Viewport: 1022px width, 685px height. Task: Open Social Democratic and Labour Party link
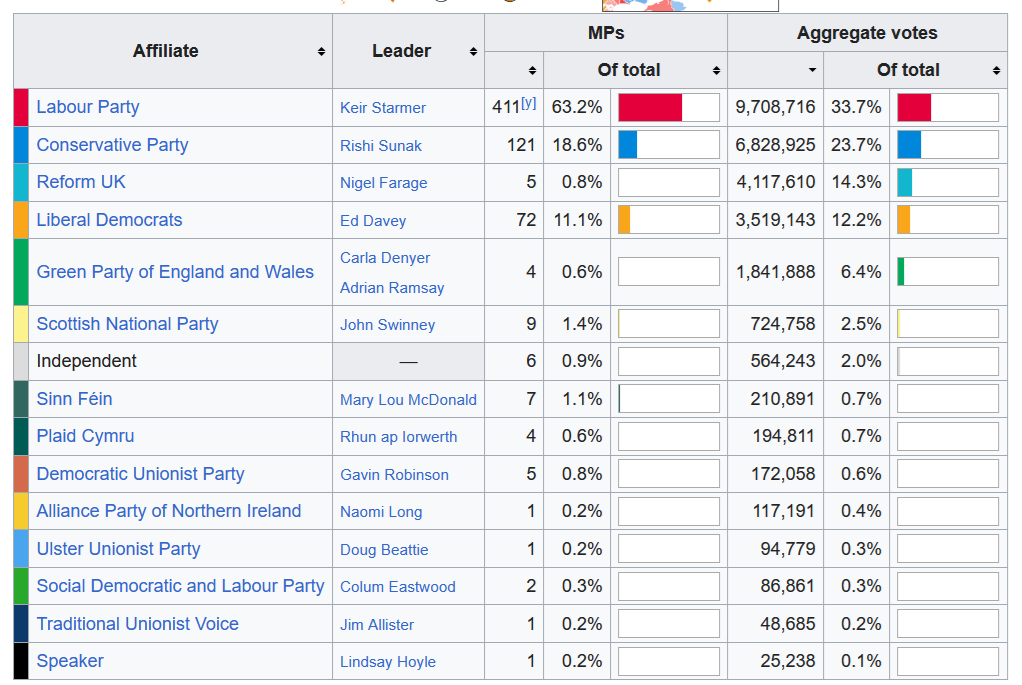coord(181,586)
